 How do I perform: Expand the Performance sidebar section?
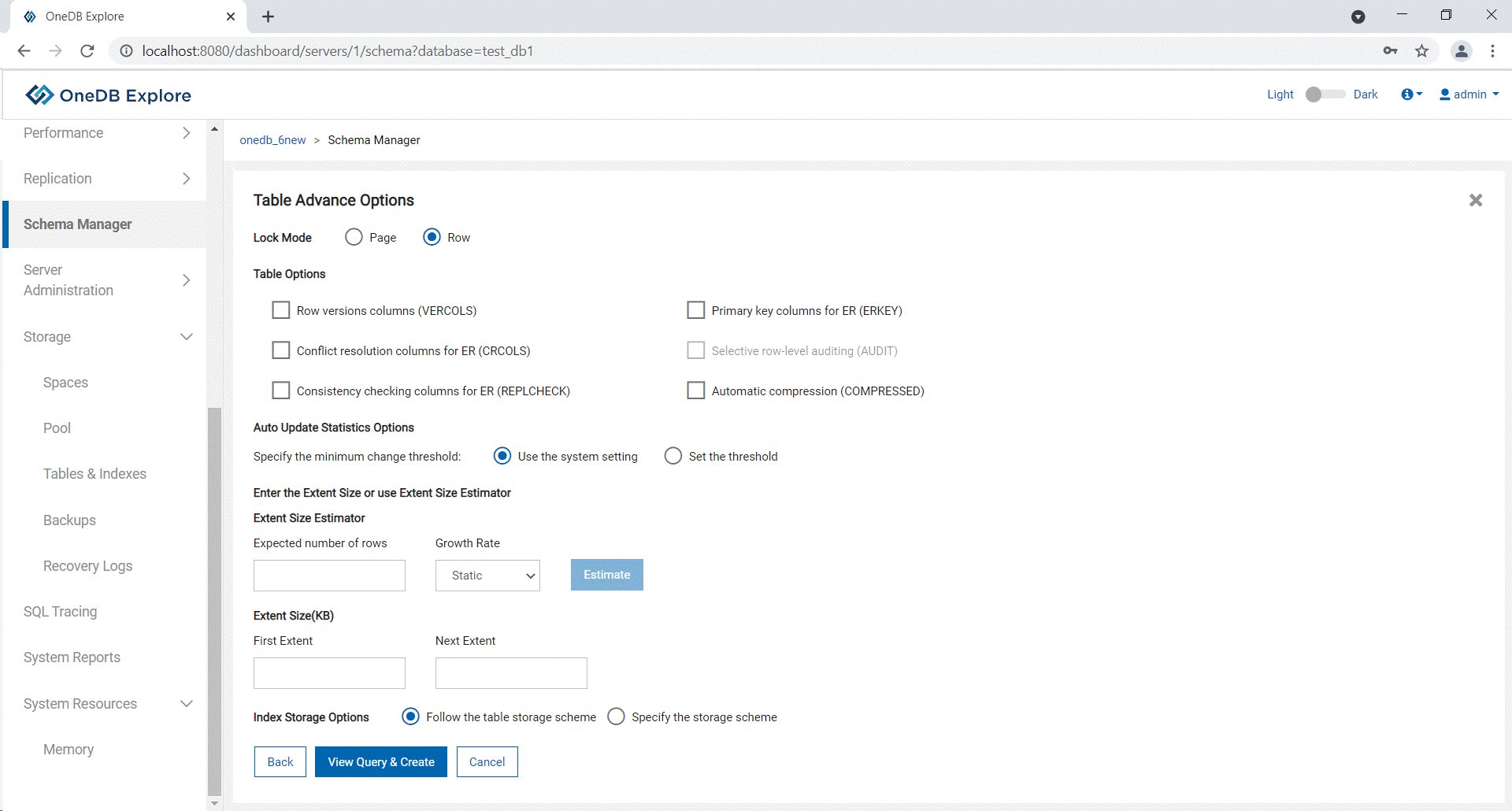click(x=106, y=133)
